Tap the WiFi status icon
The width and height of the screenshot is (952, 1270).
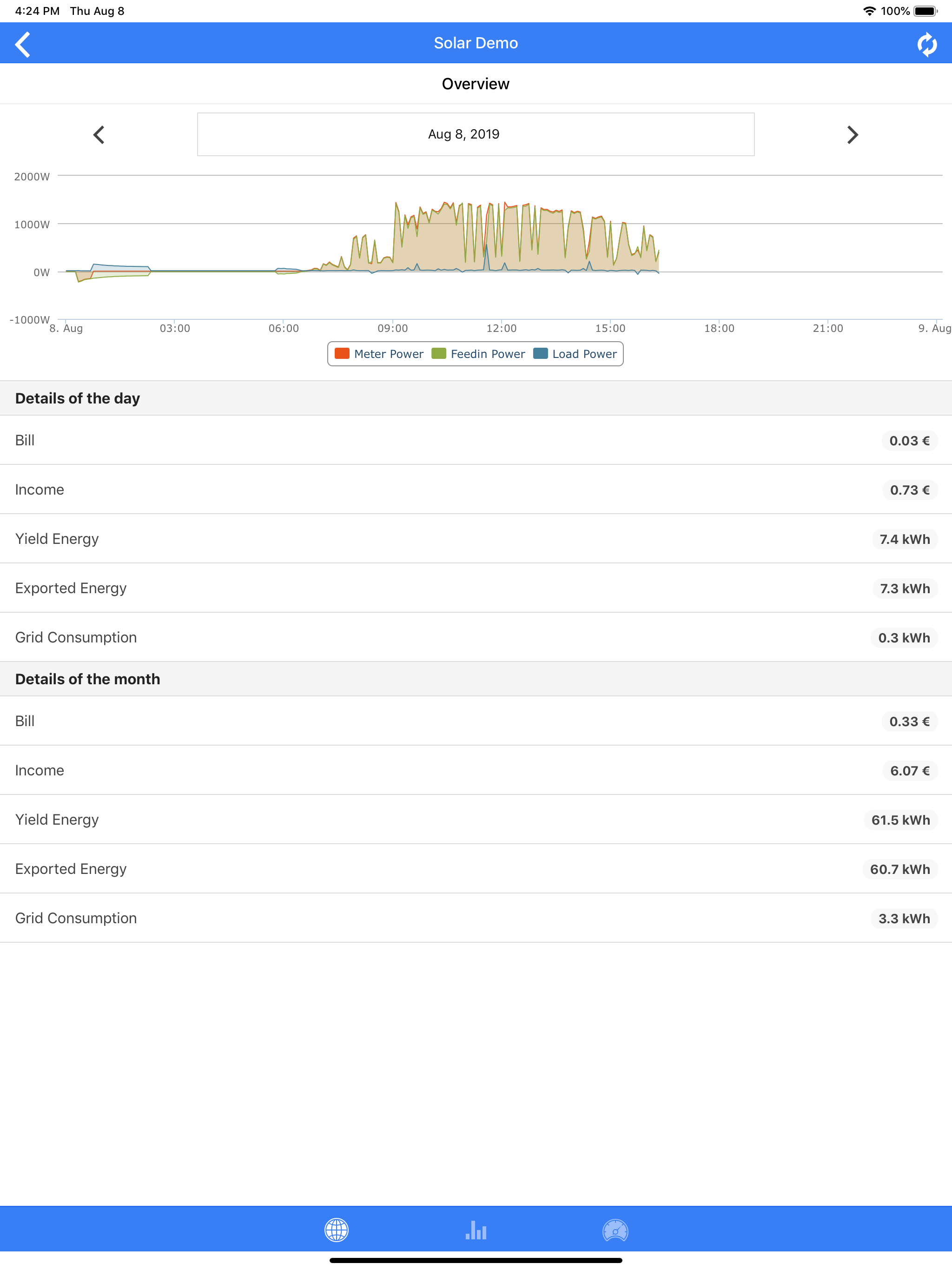tap(869, 11)
